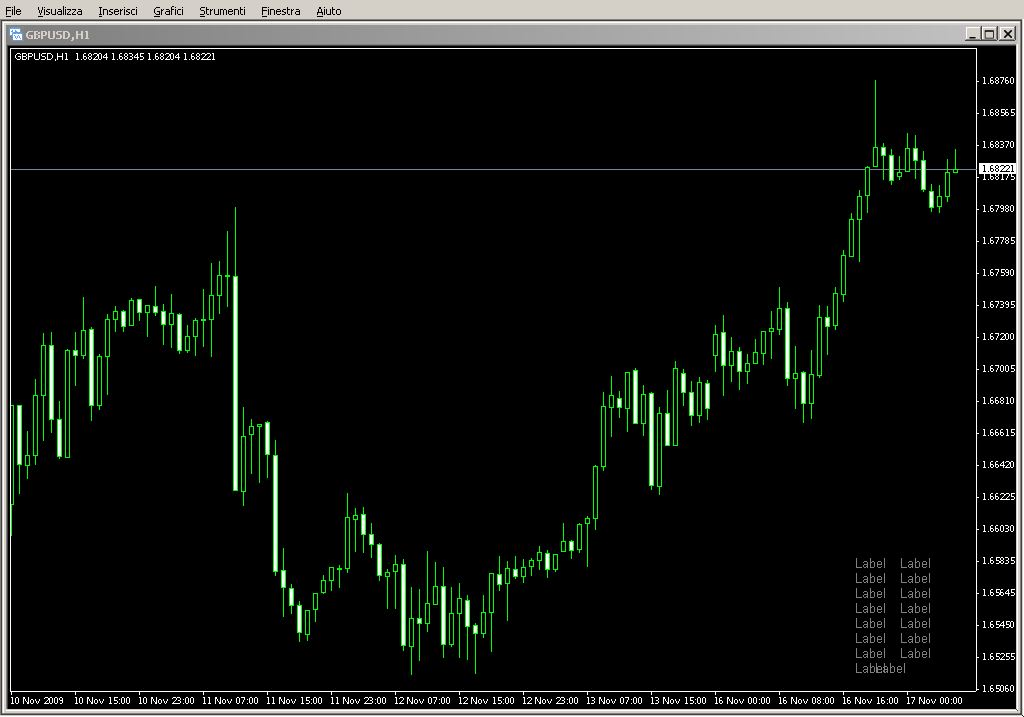The image size is (1024, 717).
Task: Open the Aiuto menu
Action: [x=328, y=11]
